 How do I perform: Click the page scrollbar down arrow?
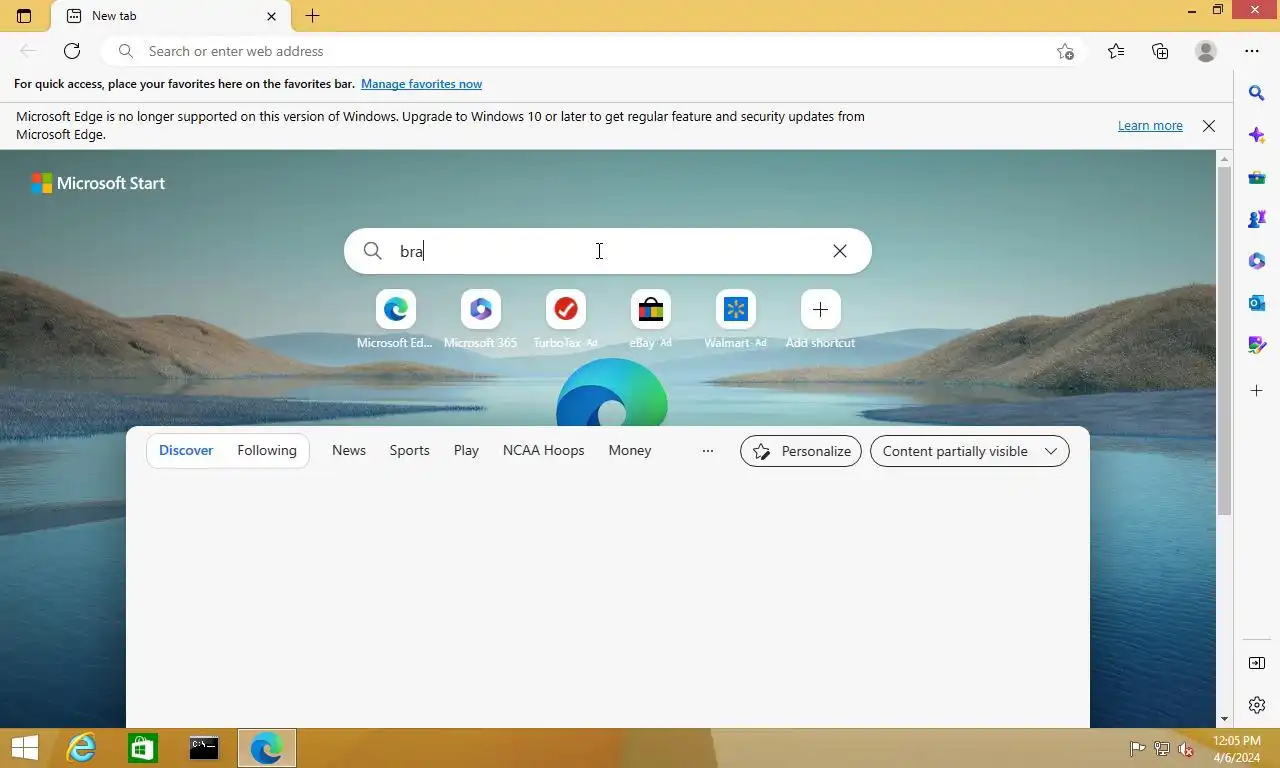1224,719
